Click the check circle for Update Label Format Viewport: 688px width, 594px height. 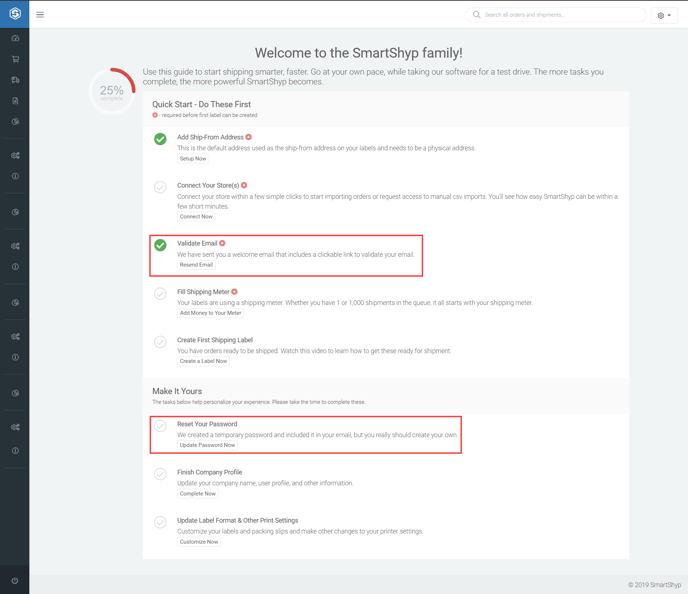[x=160, y=522]
